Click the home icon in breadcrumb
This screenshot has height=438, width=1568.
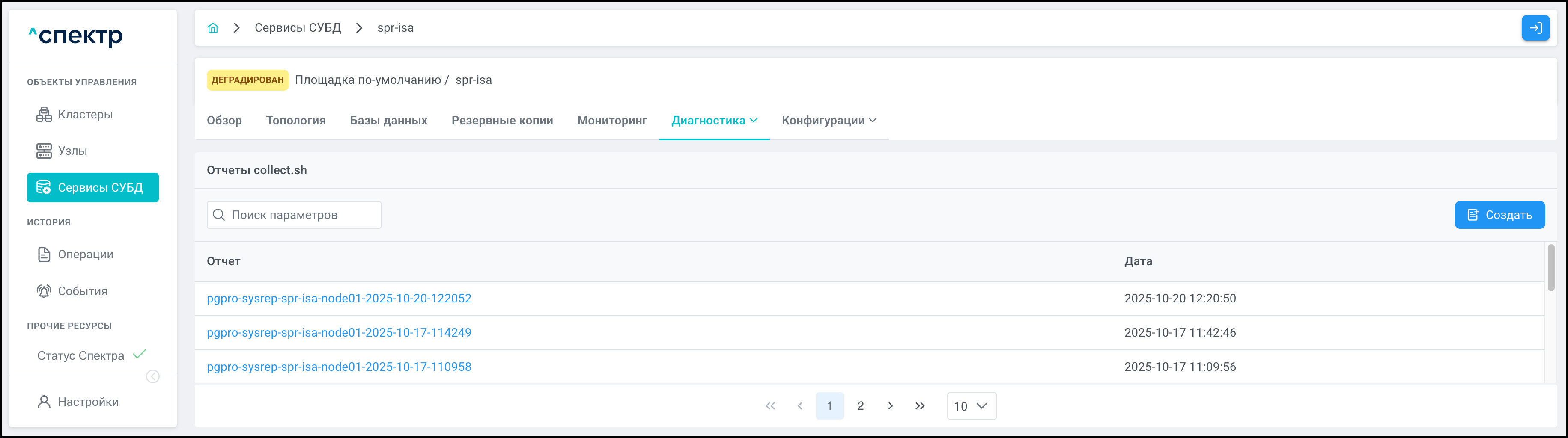coord(212,28)
